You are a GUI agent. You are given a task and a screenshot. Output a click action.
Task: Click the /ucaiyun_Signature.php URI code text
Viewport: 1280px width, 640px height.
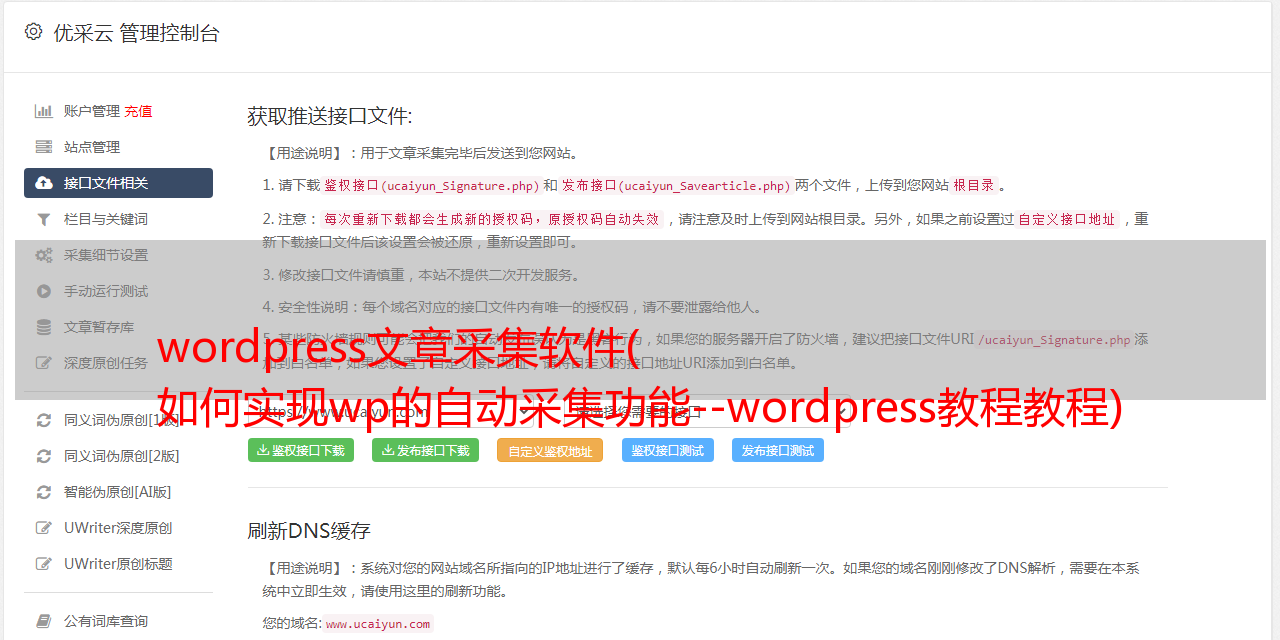[1054, 339]
